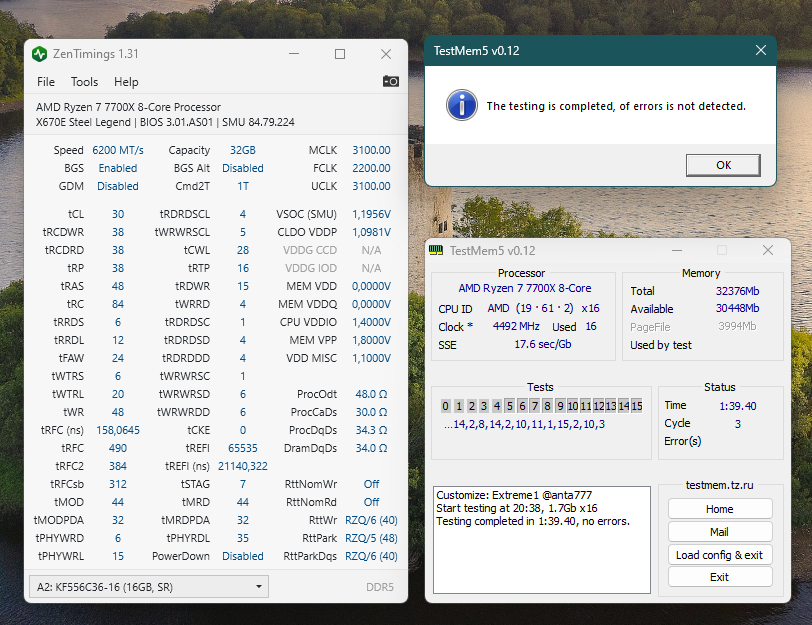Click test number 0 indicator box

pyautogui.click(x=446, y=406)
